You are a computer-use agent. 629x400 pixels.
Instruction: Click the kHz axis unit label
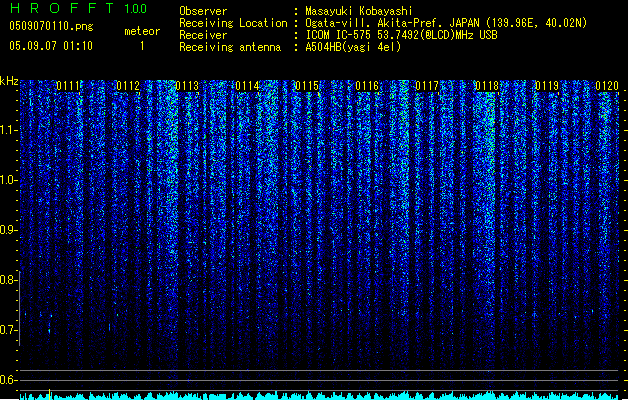(x=9, y=81)
